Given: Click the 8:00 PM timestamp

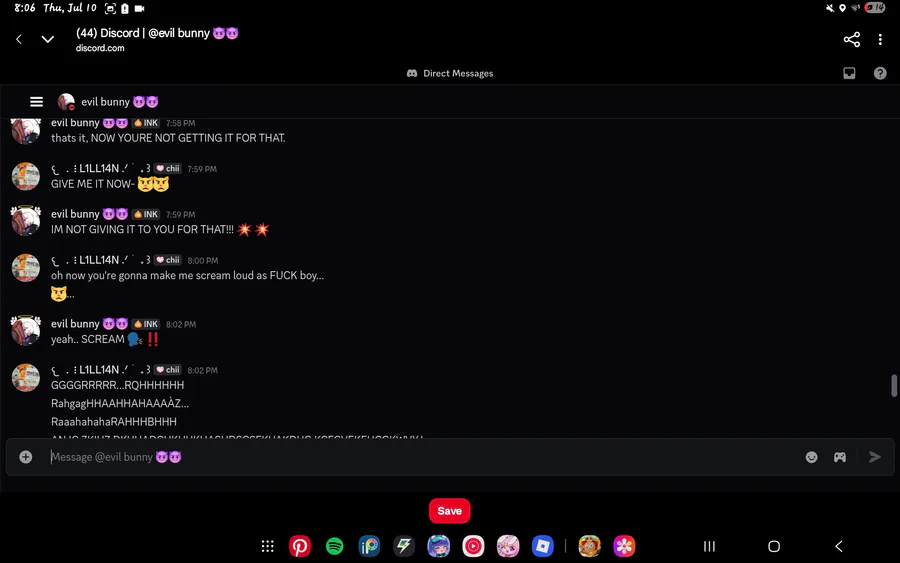Looking at the screenshot, I should click(203, 261).
